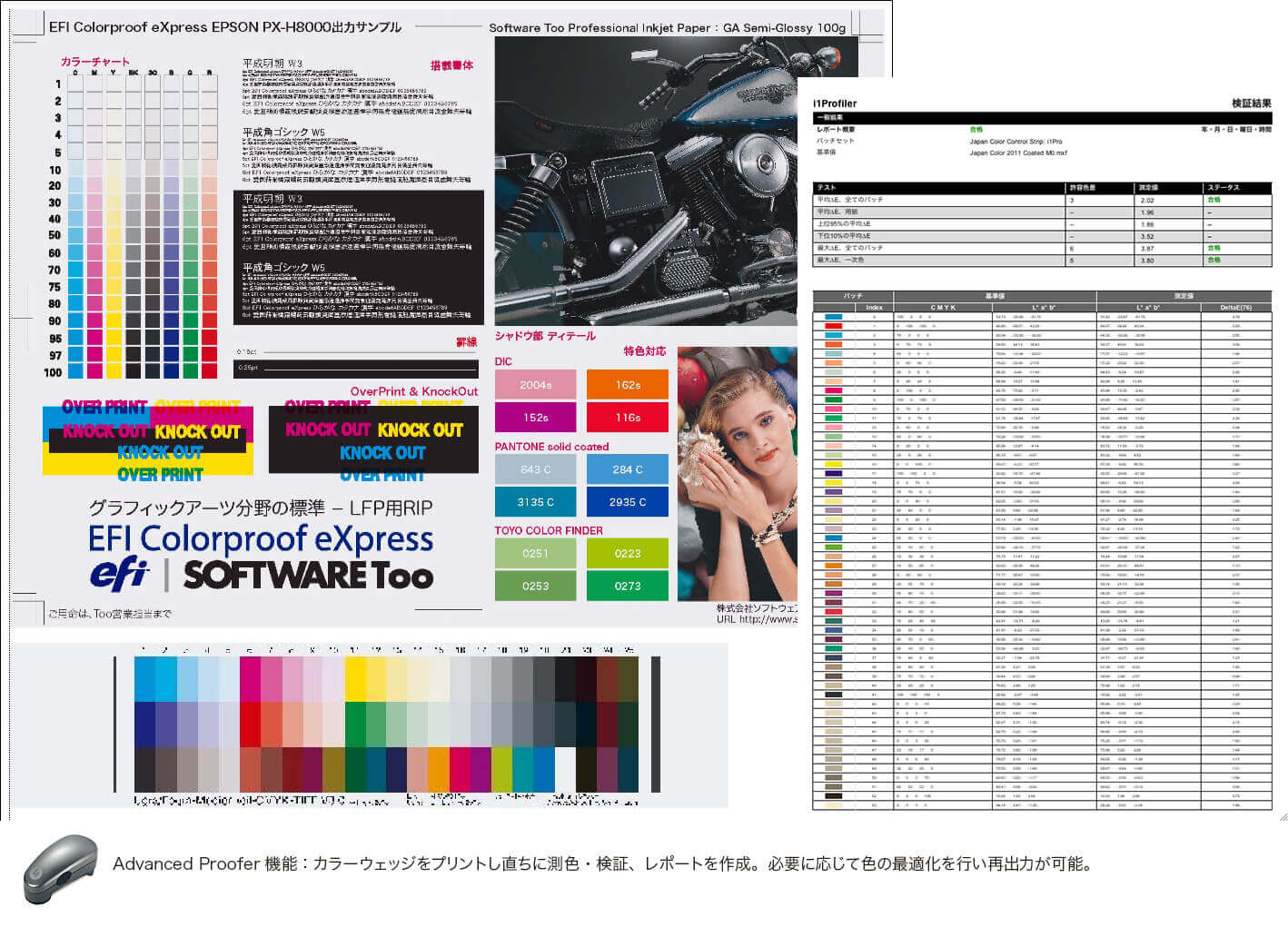This screenshot has height=927, width=1288.
Task: Click the 平成角ゴシック W5 heading on white
Action: tap(283, 132)
